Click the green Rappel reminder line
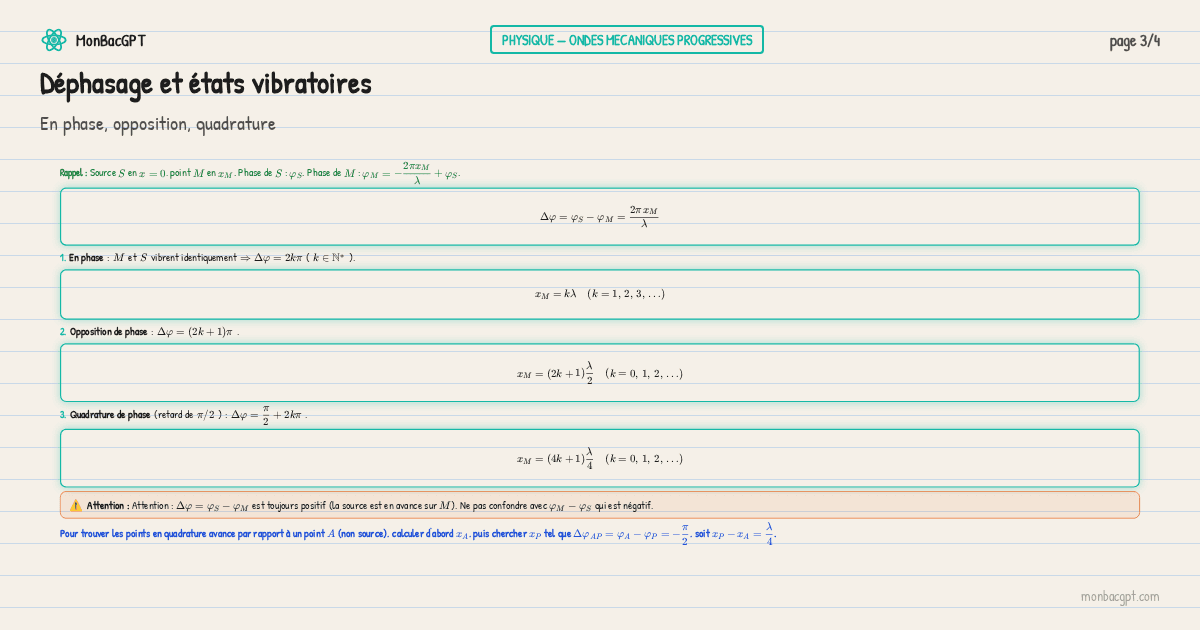Screen dimensions: 1200x630 click(260, 172)
